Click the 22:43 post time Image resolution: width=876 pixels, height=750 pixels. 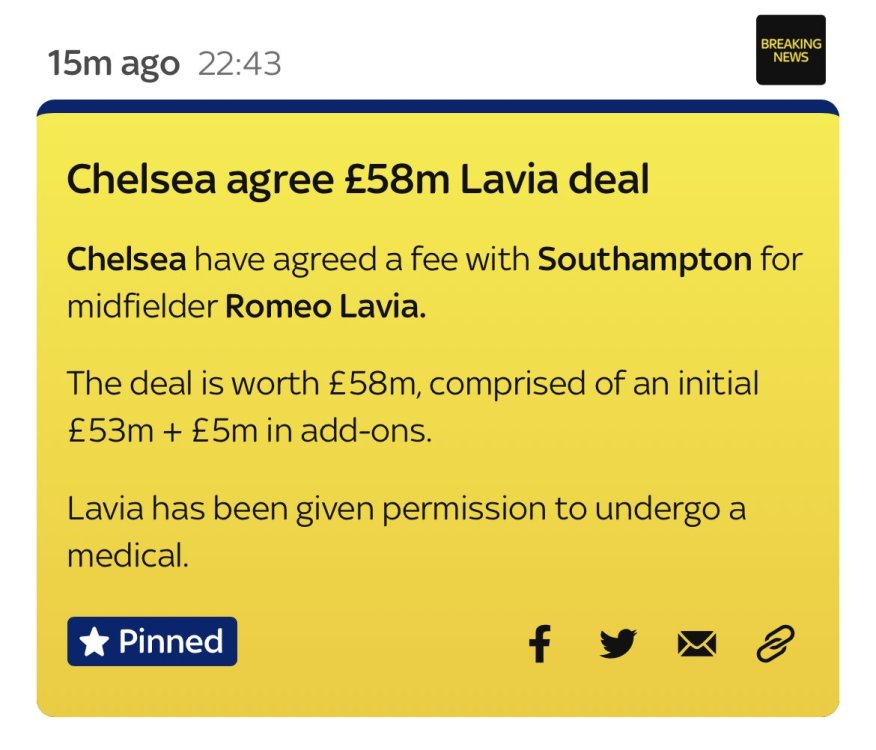[x=240, y=64]
